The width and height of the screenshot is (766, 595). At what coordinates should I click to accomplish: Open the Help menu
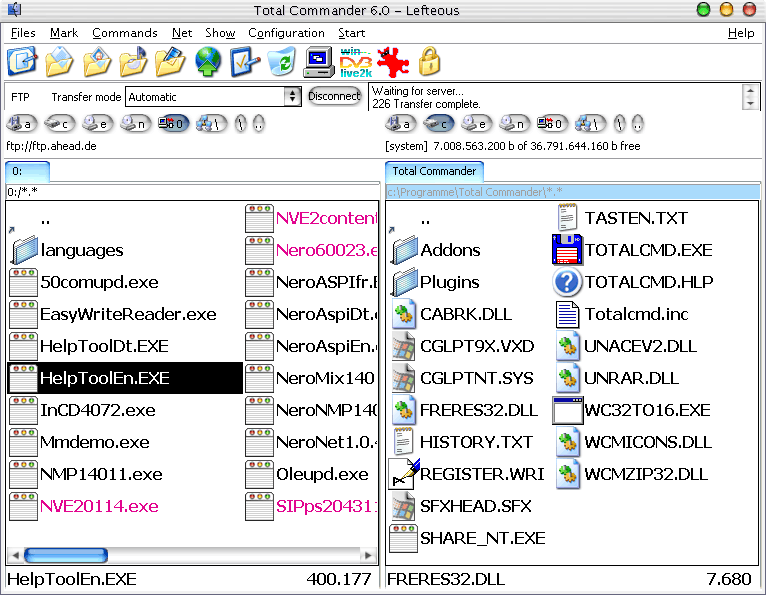pos(741,33)
